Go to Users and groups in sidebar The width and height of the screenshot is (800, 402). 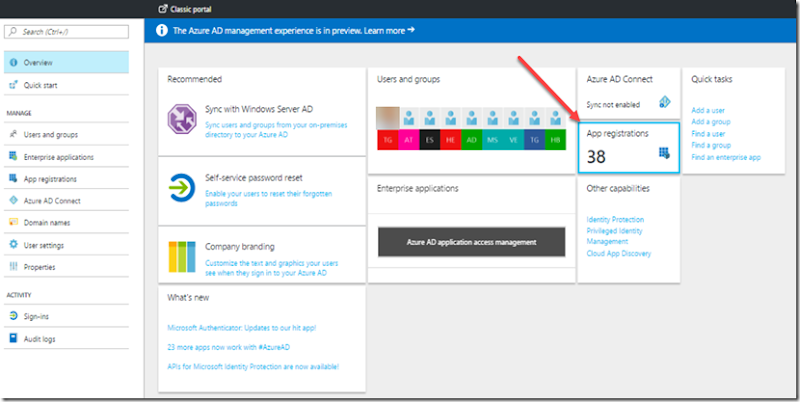[x=66, y=134]
